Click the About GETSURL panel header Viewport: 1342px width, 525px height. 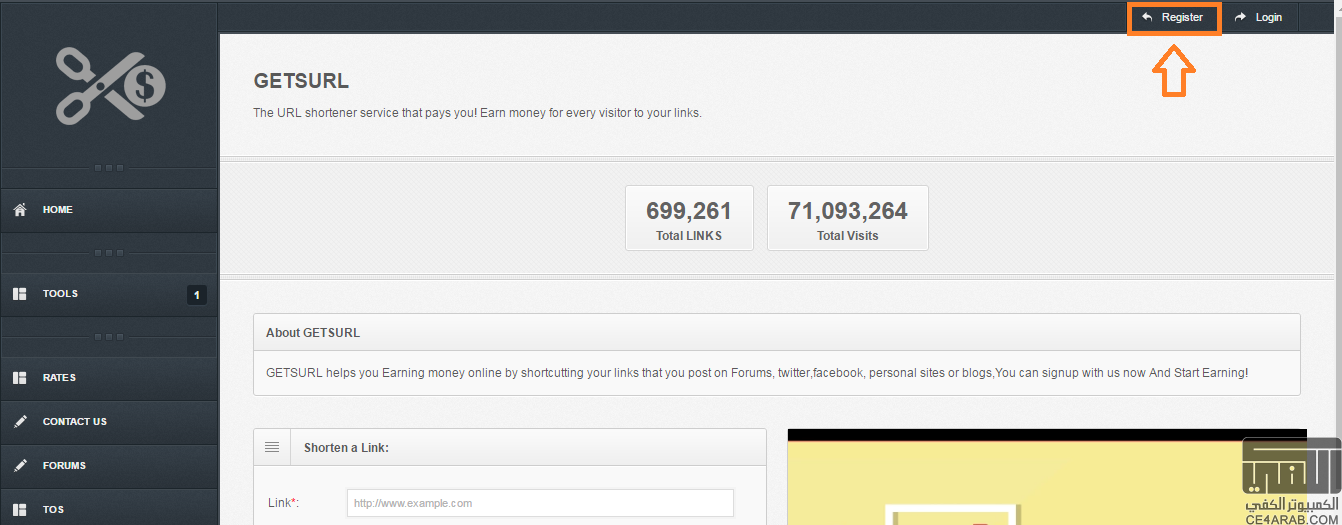[x=777, y=332]
